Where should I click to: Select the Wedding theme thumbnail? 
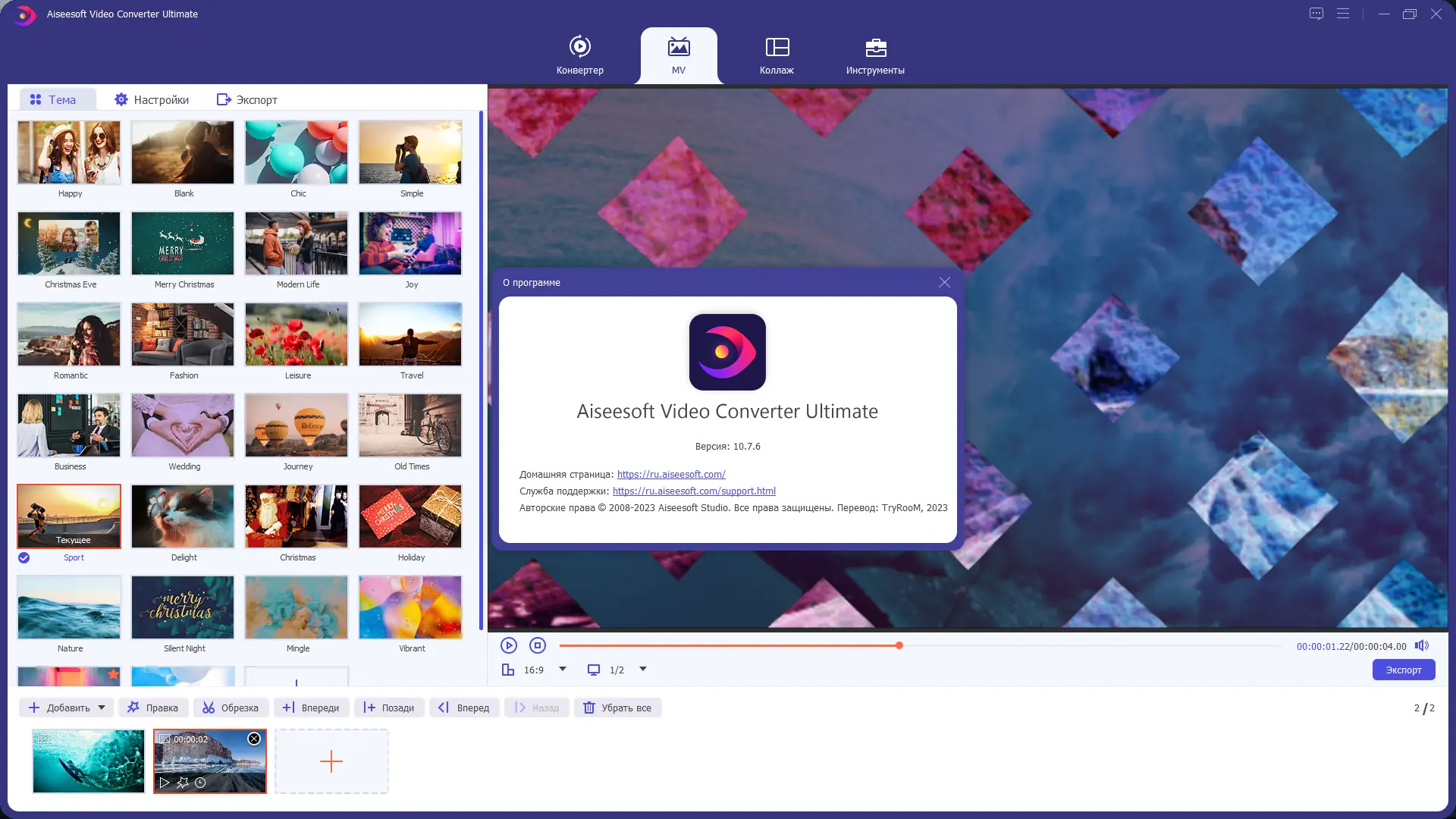(183, 425)
